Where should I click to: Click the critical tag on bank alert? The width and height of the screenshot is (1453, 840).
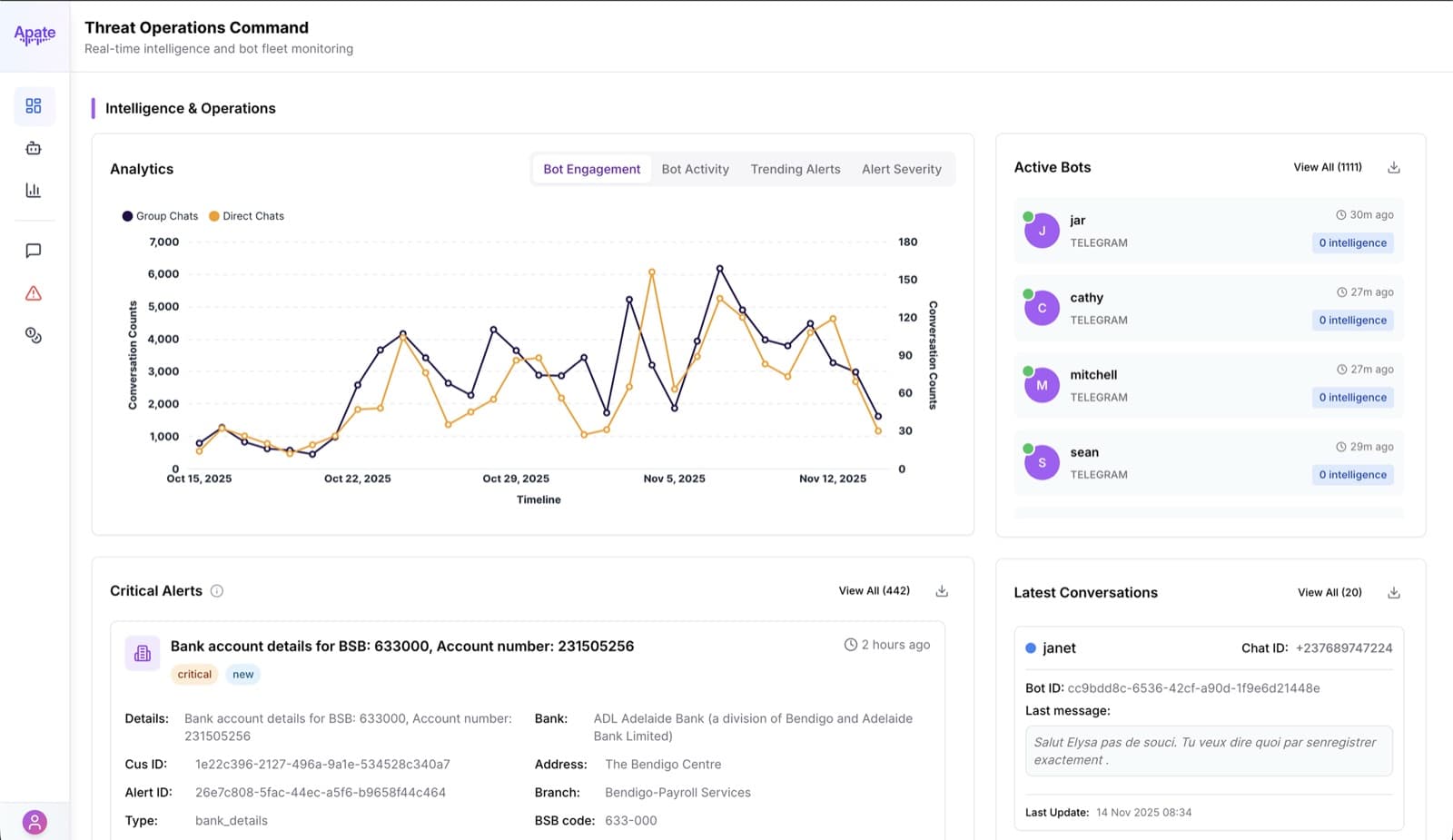click(x=194, y=675)
